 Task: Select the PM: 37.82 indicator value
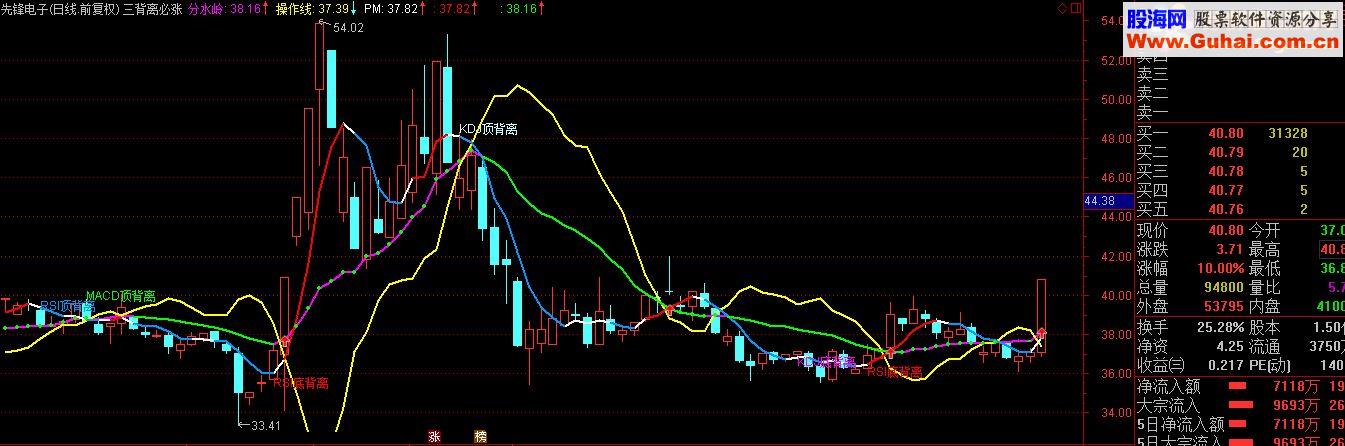(x=391, y=8)
